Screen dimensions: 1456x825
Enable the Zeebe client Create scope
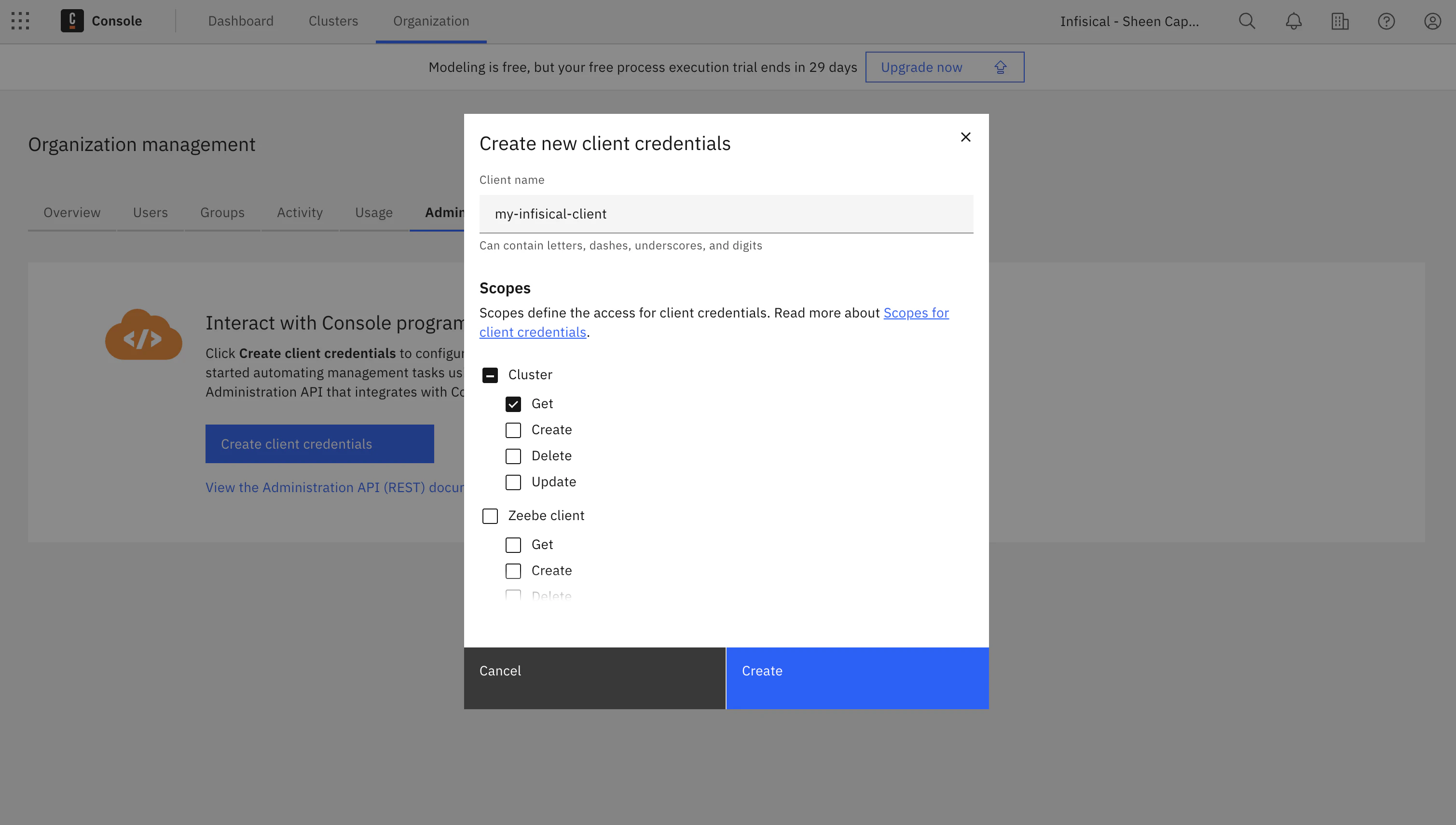[x=513, y=571]
